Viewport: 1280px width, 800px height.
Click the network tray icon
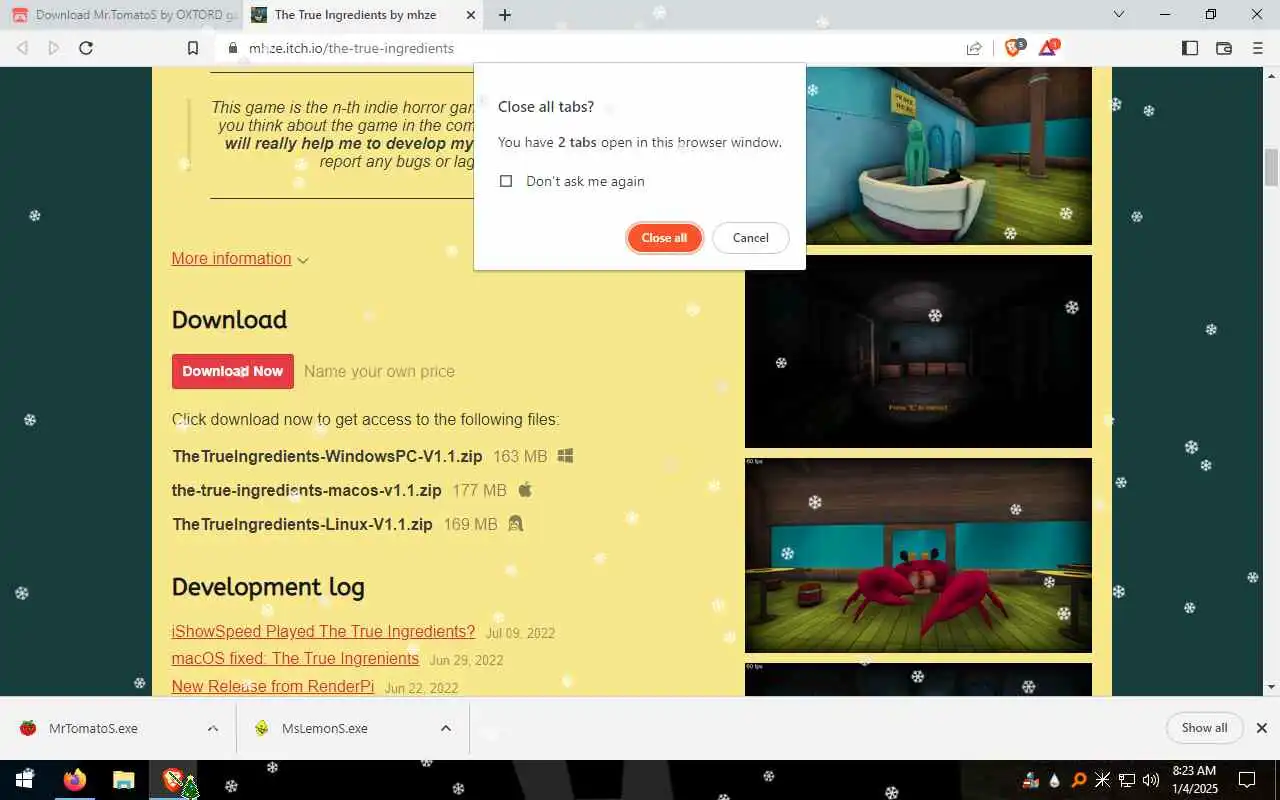(1126, 780)
